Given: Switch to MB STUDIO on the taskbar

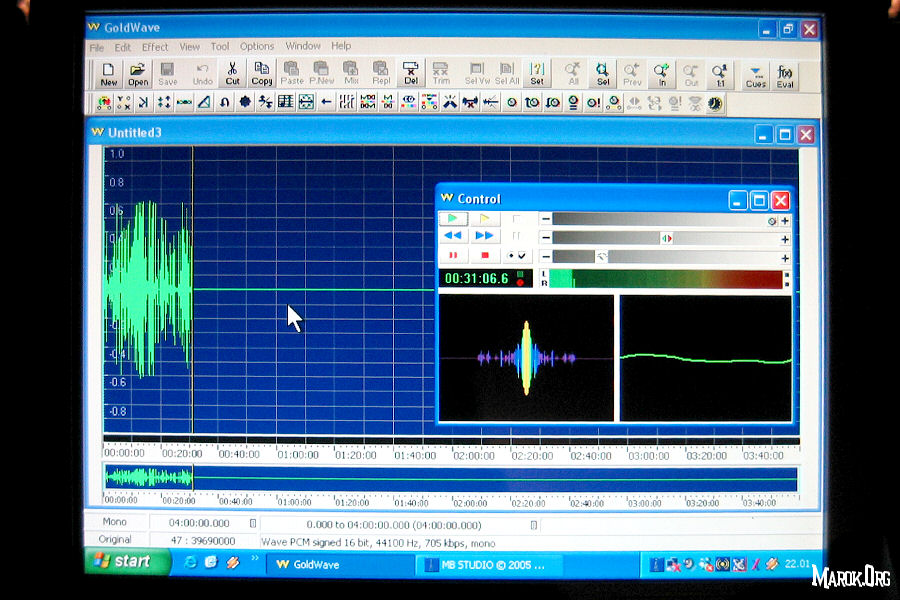Looking at the screenshot, I should pyautogui.click(x=489, y=565).
